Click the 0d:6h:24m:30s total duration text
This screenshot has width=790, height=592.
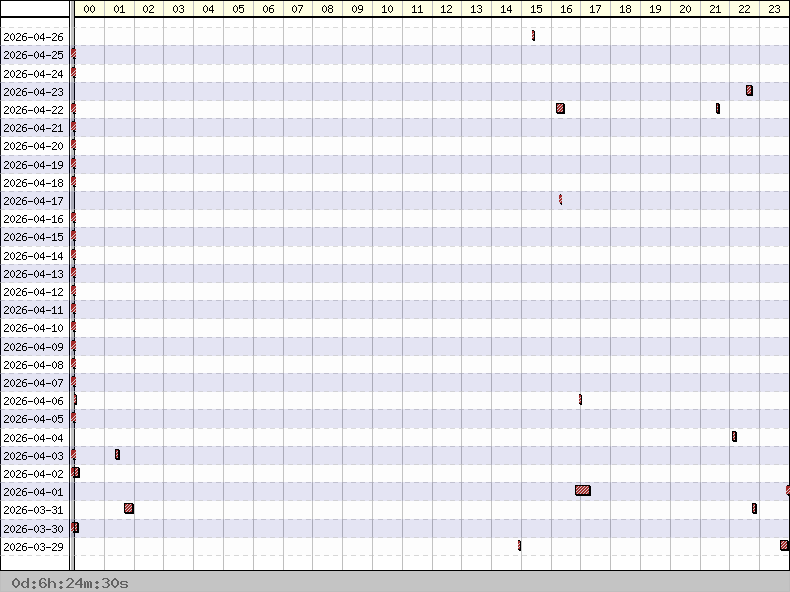(70, 582)
